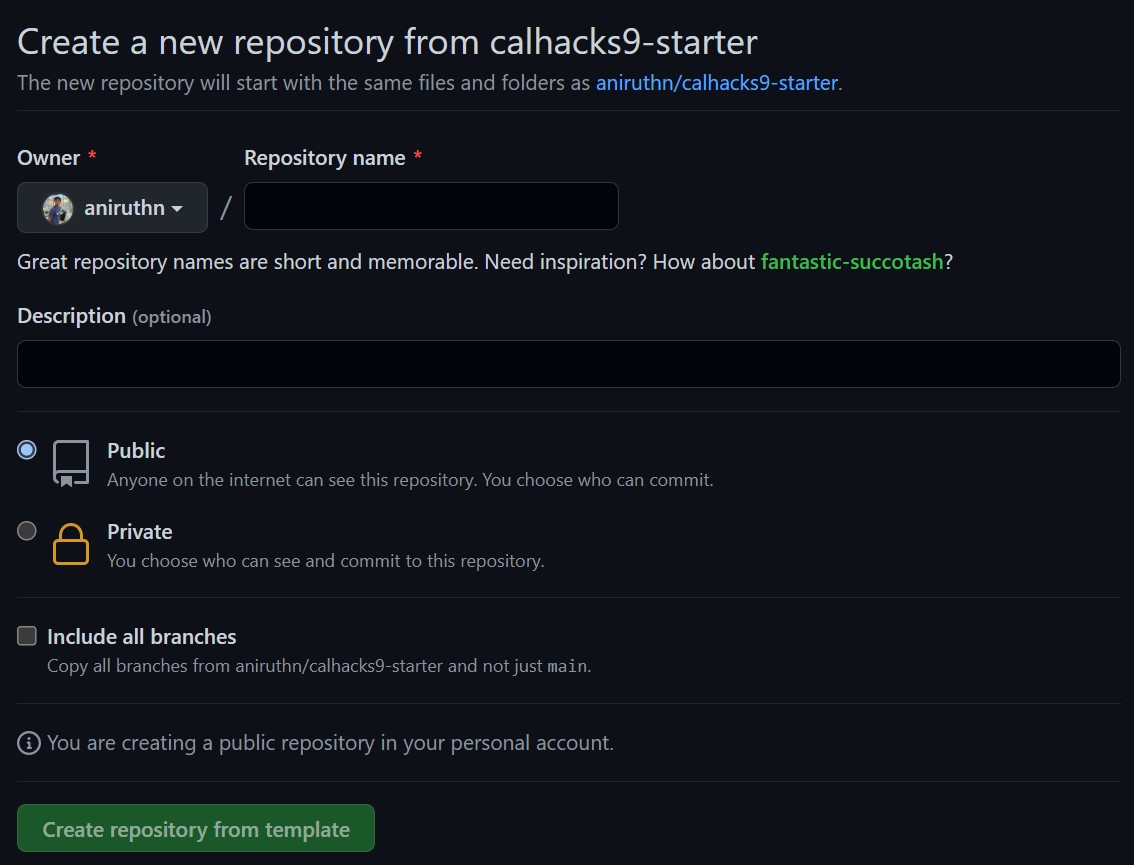Click the yellow Private lock icon
Screen dimensions: 1134x865
click(69, 544)
